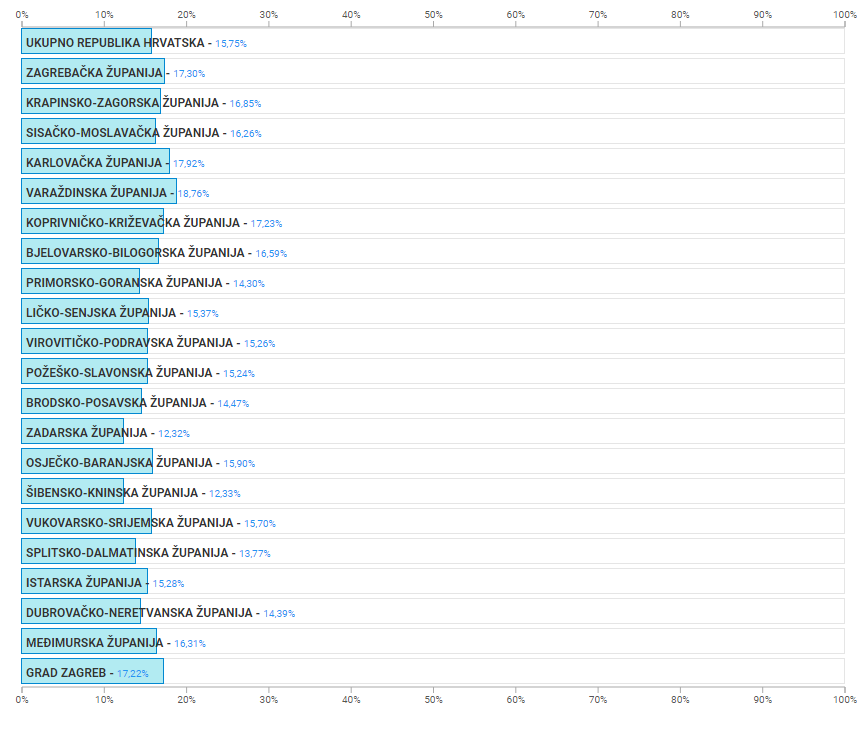This screenshot has height=735, width=868.
Task: Click the Ukupno Republika Hrvatska bar label
Action: (x=115, y=43)
